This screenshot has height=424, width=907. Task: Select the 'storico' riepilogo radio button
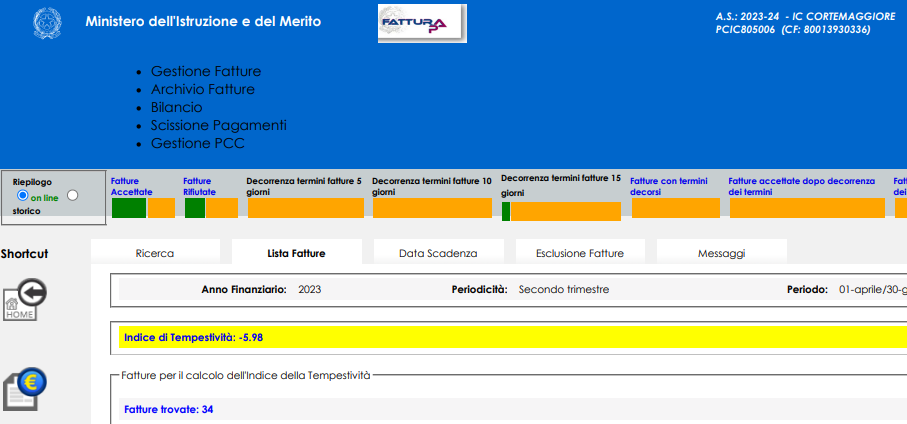coord(72,196)
